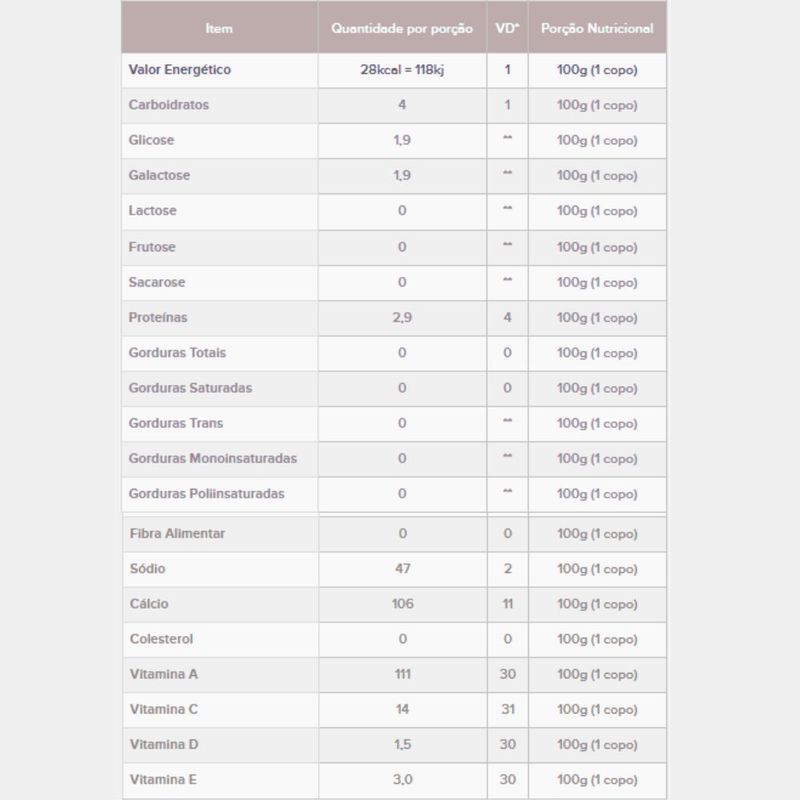
Task: Click the '28kcal = 118kj' value cell
Action: pyautogui.click(x=402, y=70)
